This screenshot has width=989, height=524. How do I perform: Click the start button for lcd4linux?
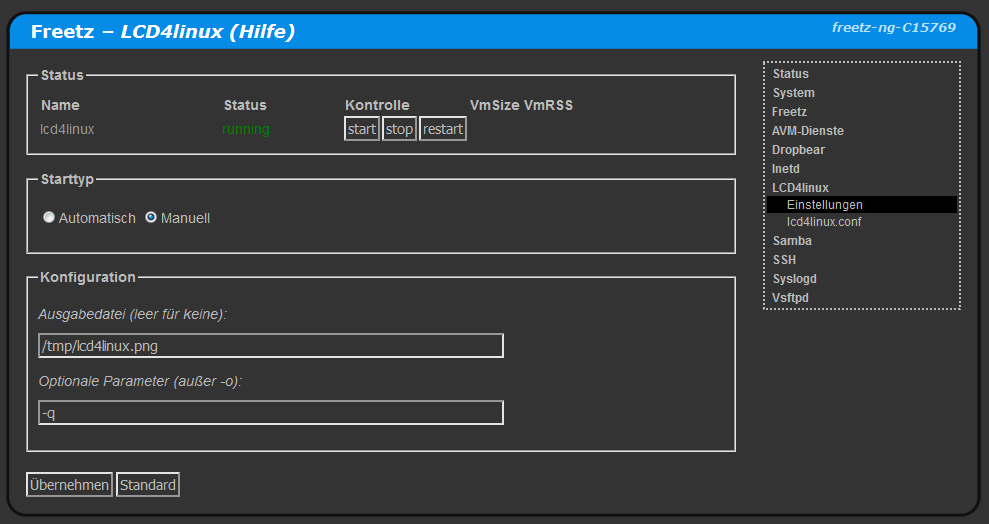[x=362, y=130]
